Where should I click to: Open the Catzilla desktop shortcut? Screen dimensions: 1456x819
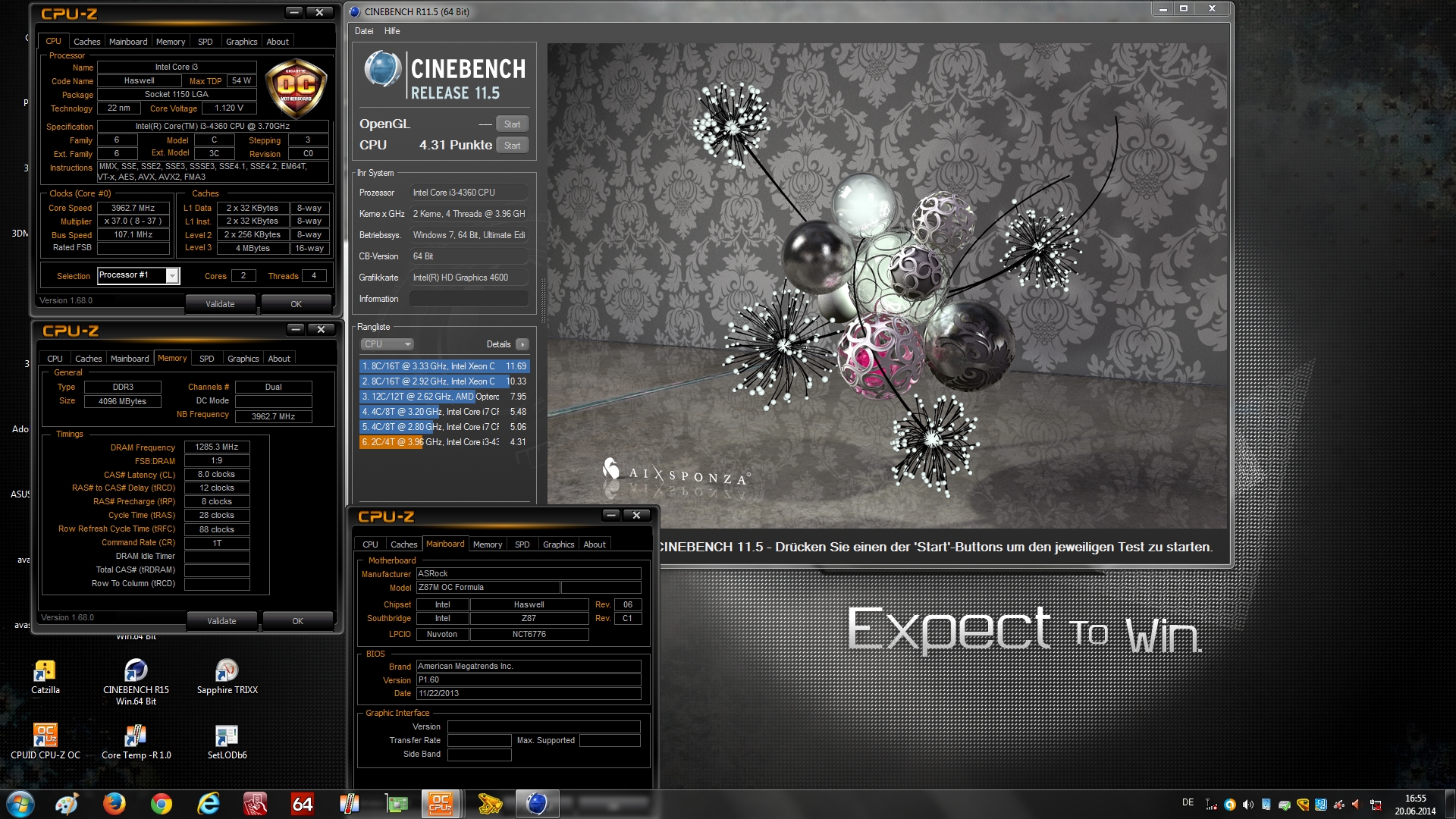coord(45,676)
